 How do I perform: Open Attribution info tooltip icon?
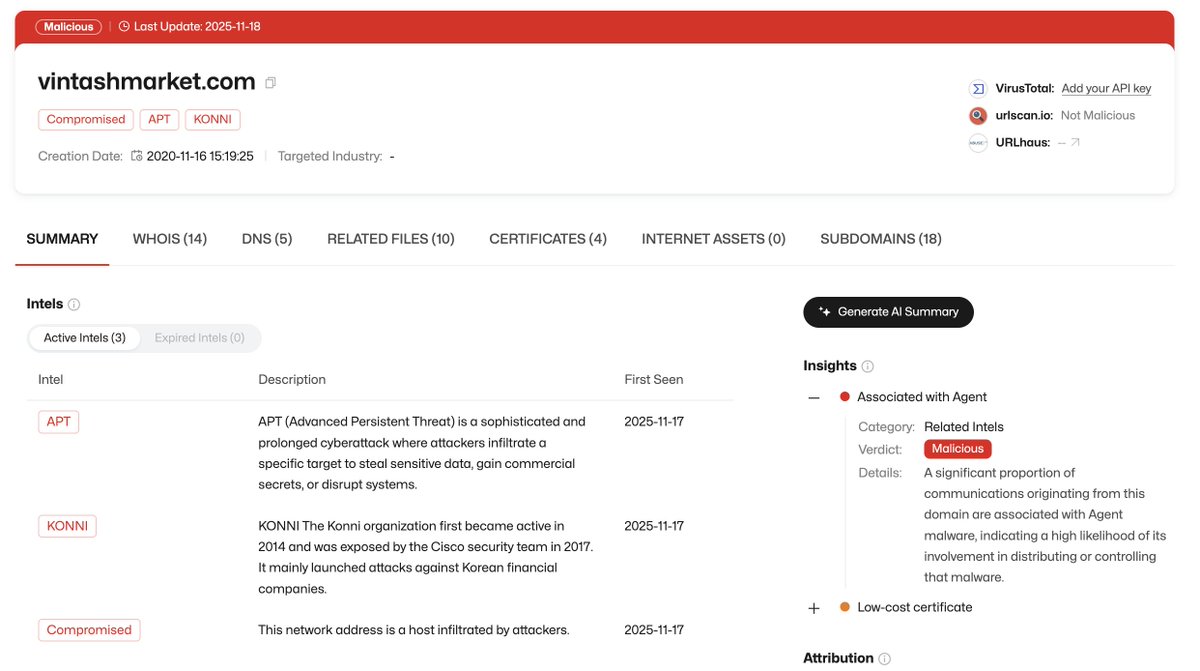[884, 658]
